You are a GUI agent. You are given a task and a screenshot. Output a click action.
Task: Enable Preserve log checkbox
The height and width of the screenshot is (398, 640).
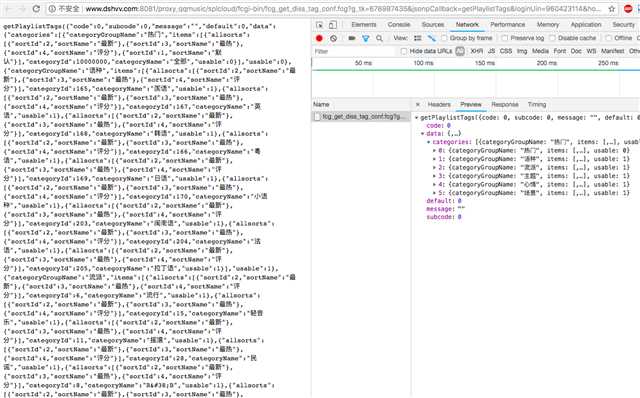pos(505,38)
